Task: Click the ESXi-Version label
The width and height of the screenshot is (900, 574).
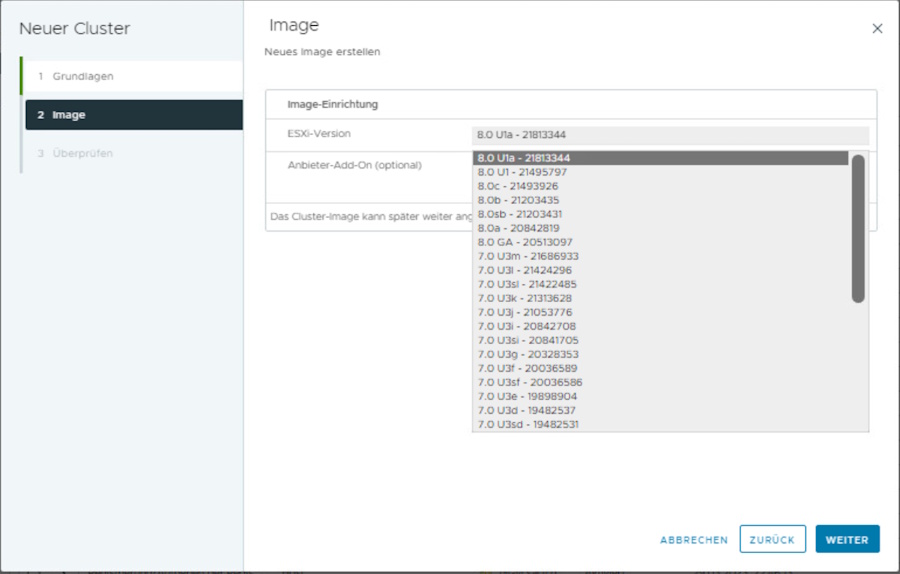Action: pyautogui.click(x=319, y=134)
